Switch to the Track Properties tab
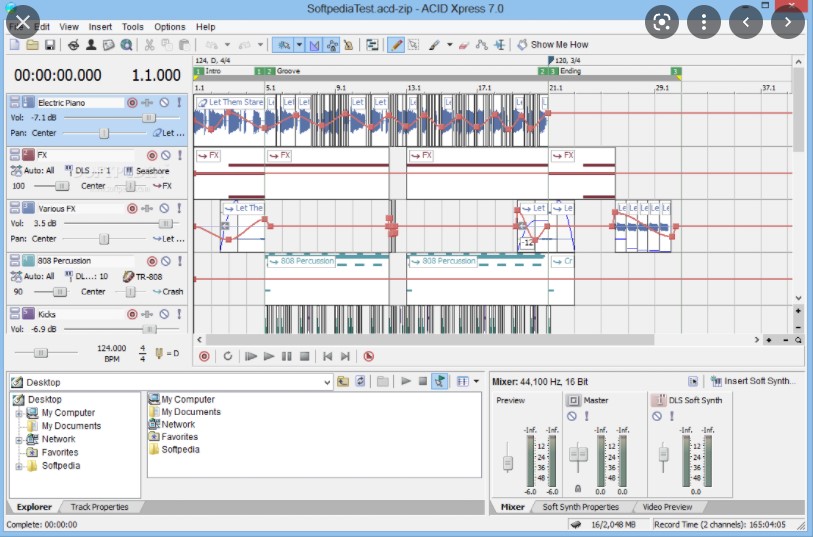This screenshot has height=537, width=813. pyautogui.click(x=99, y=507)
